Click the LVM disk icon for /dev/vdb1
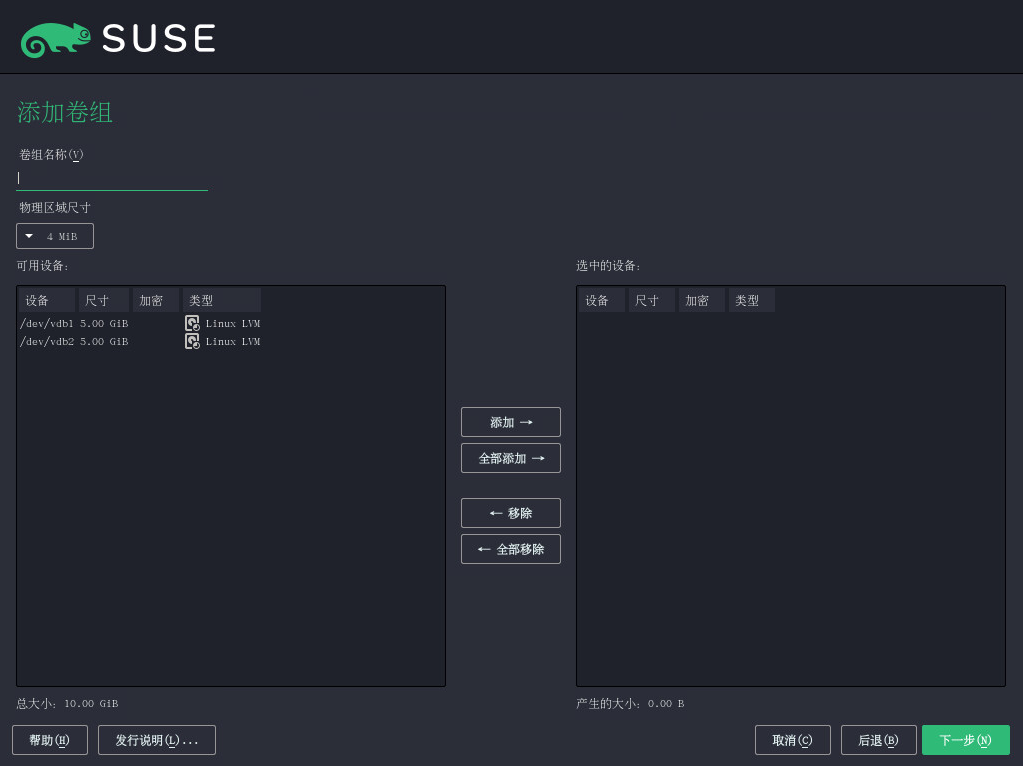Image resolution: width=1023 pixels, height=766 pixels. point(192,323)
